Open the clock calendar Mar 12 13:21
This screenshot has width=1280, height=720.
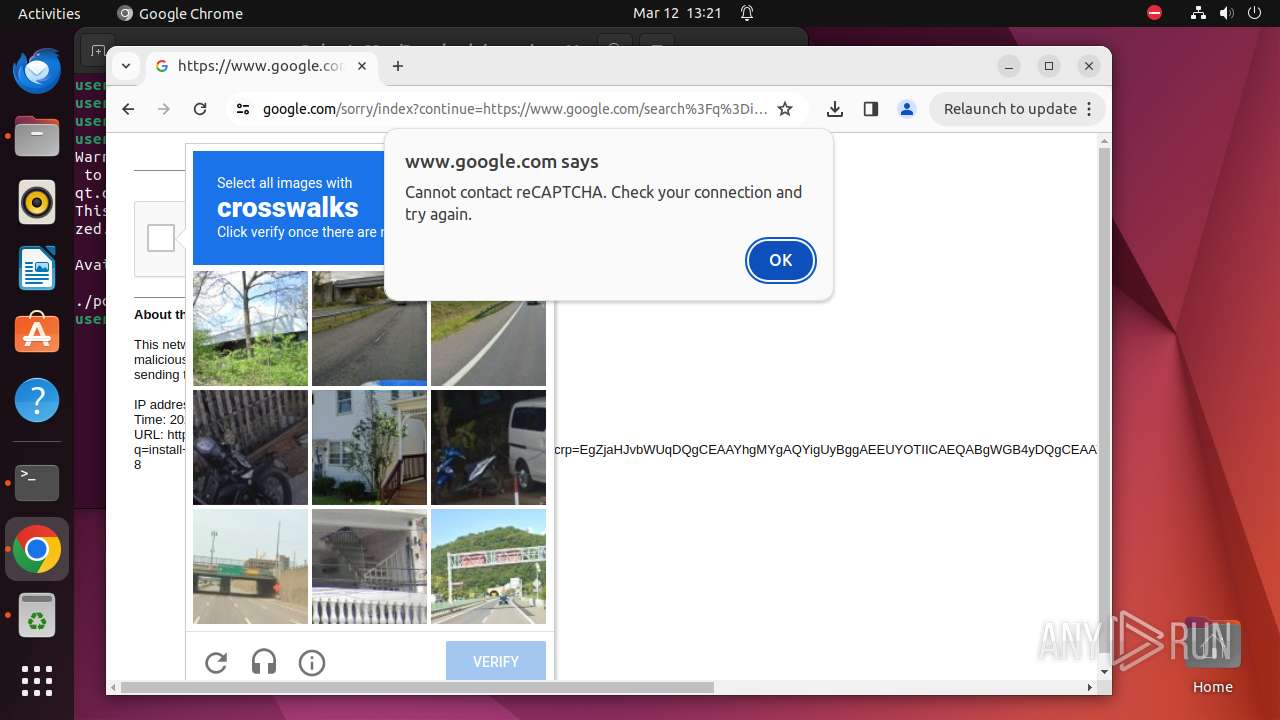(x=677, y=13)
